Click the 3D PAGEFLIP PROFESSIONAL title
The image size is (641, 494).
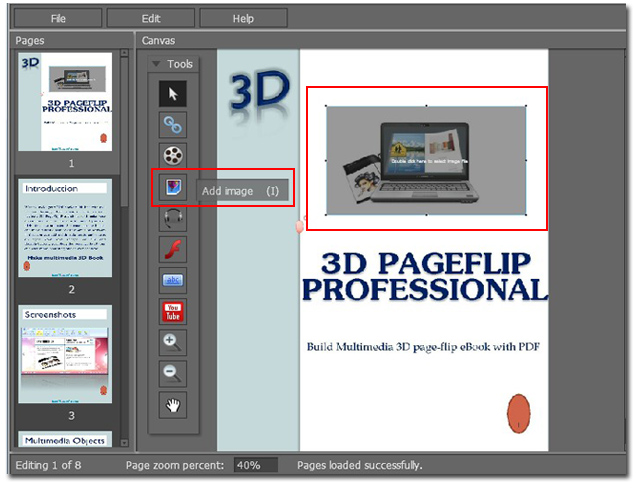pyautogui.click(x=425, y=276)
